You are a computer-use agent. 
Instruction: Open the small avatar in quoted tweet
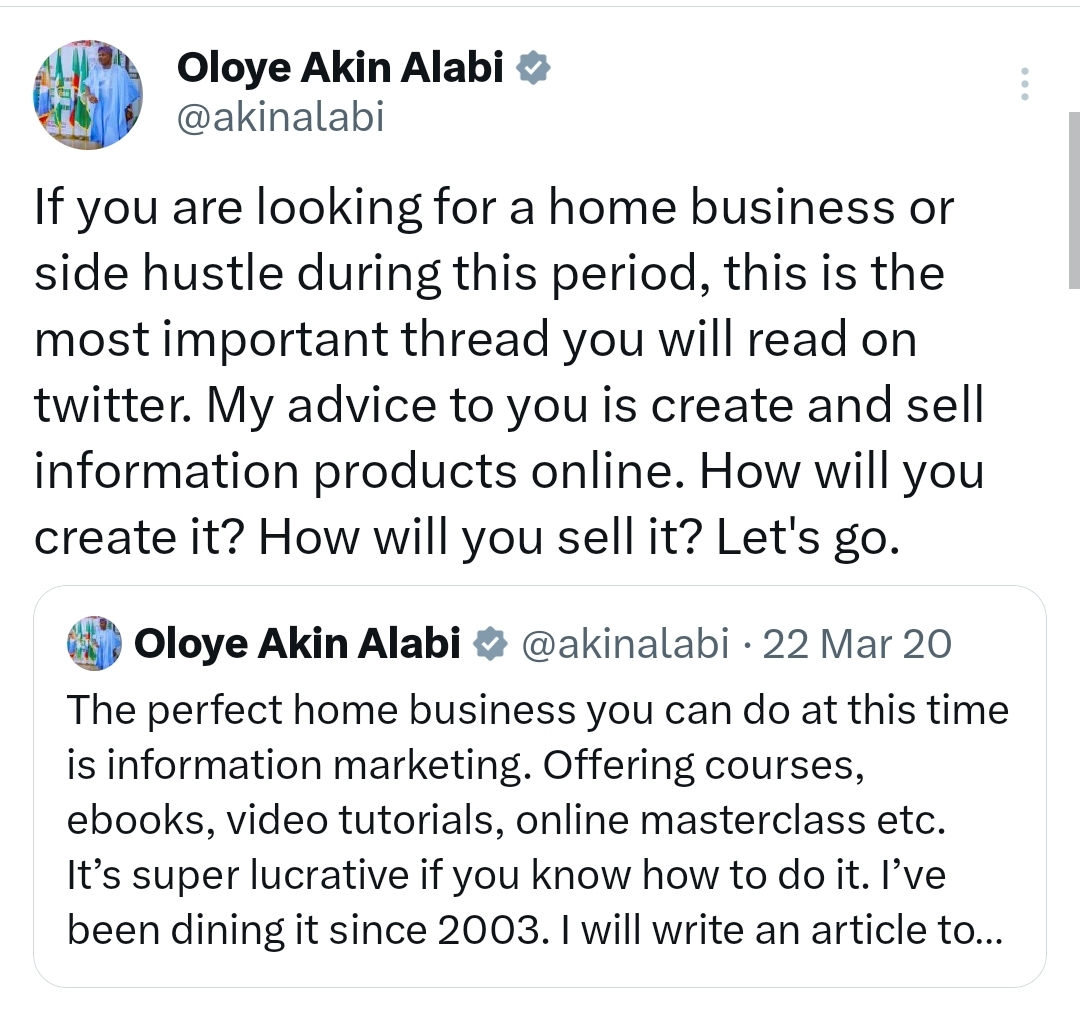[x=93, y=644]
